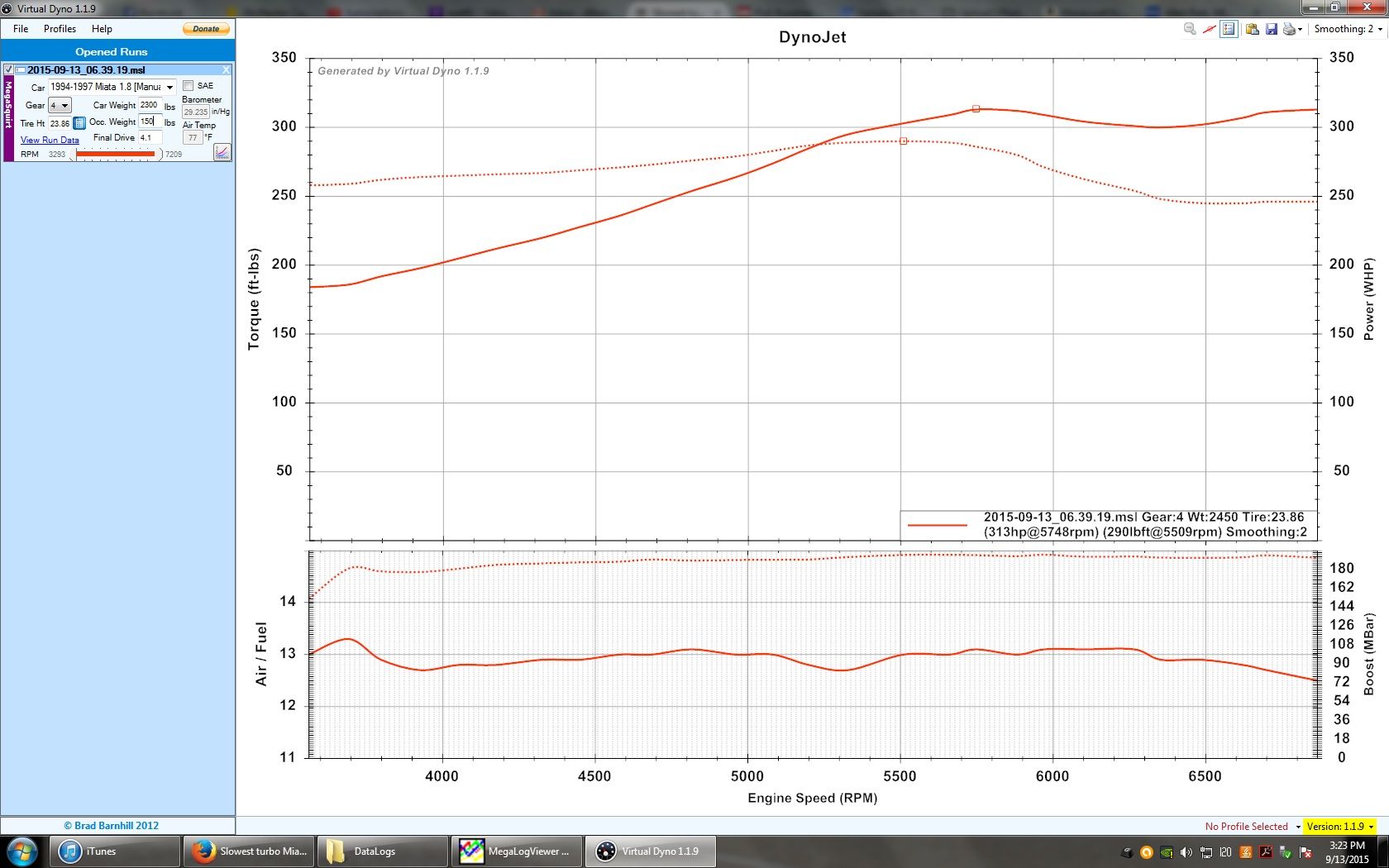Click the zoom out magnifier icon

[1190, 29]
